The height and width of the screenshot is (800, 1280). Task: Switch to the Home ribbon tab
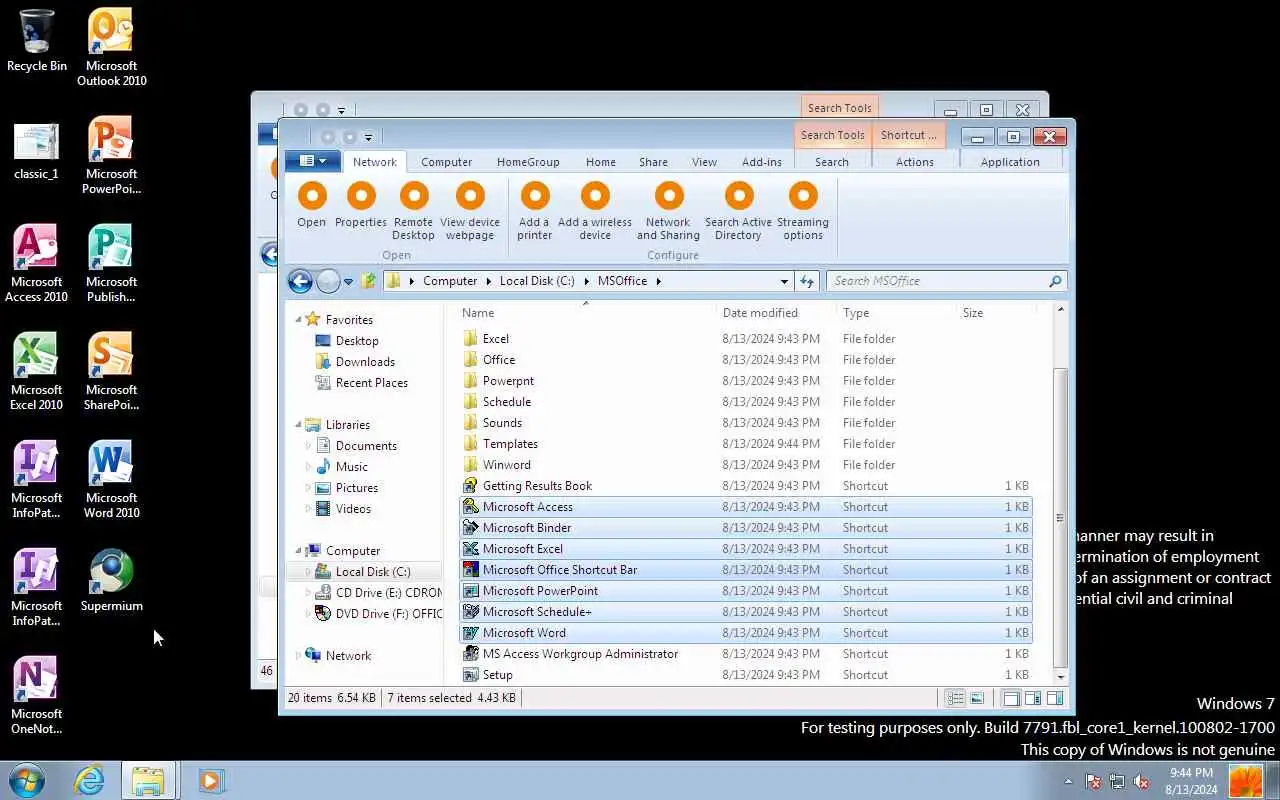pos(601,162)
